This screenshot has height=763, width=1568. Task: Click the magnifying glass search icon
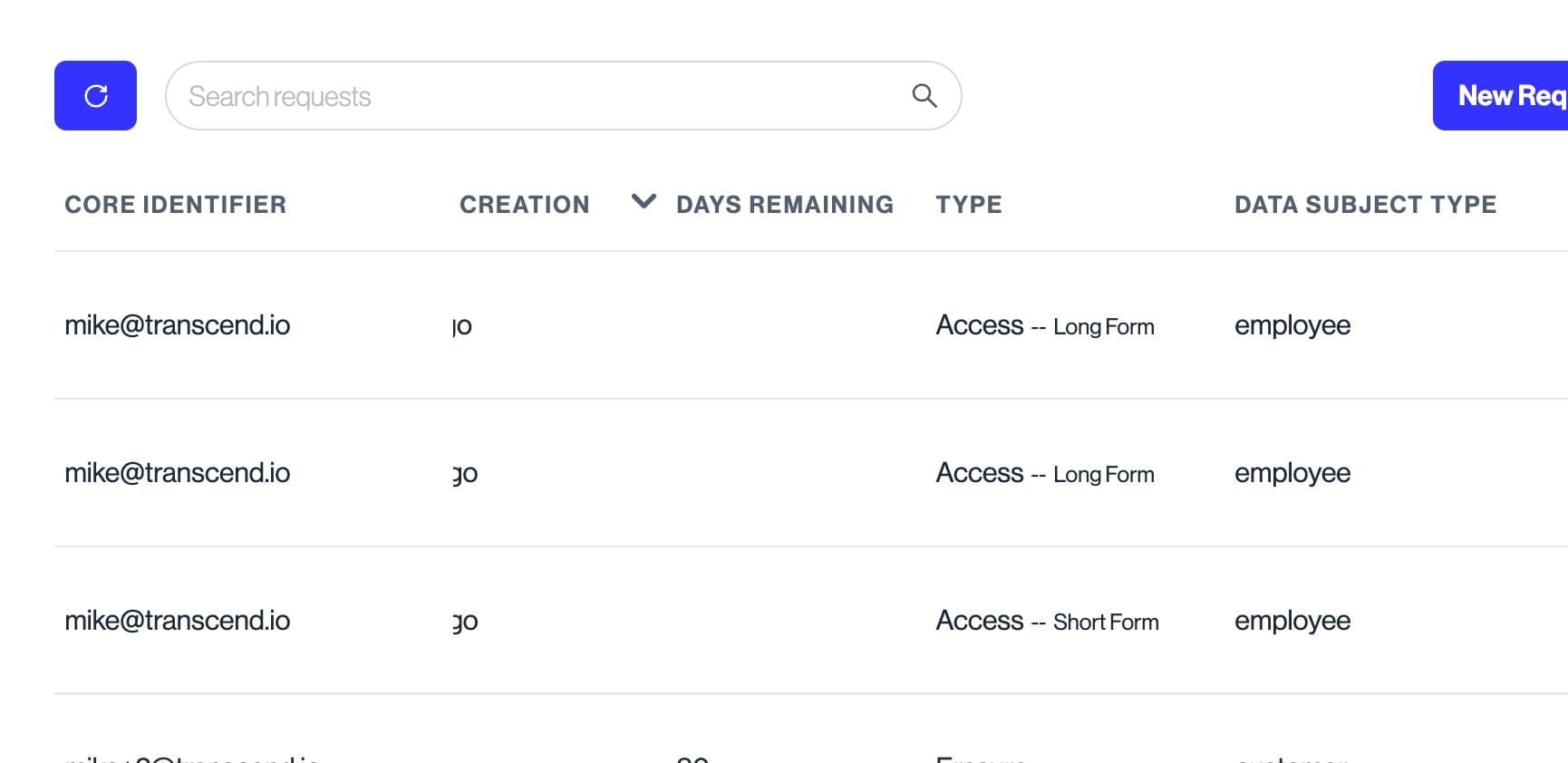(x=924, y=95)
